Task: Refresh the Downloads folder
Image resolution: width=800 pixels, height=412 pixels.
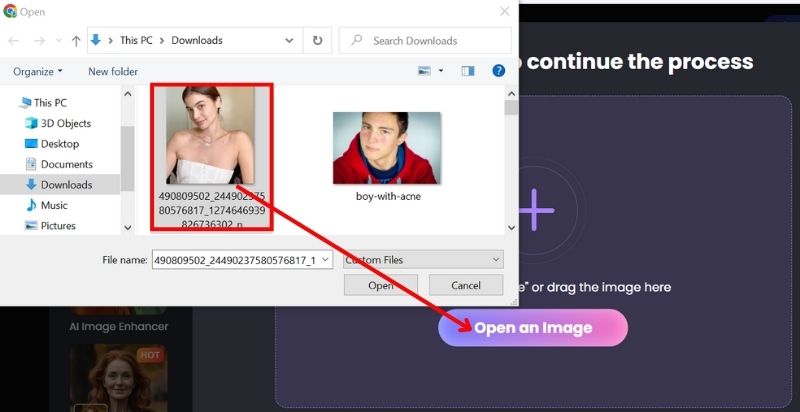Action: 317,40
